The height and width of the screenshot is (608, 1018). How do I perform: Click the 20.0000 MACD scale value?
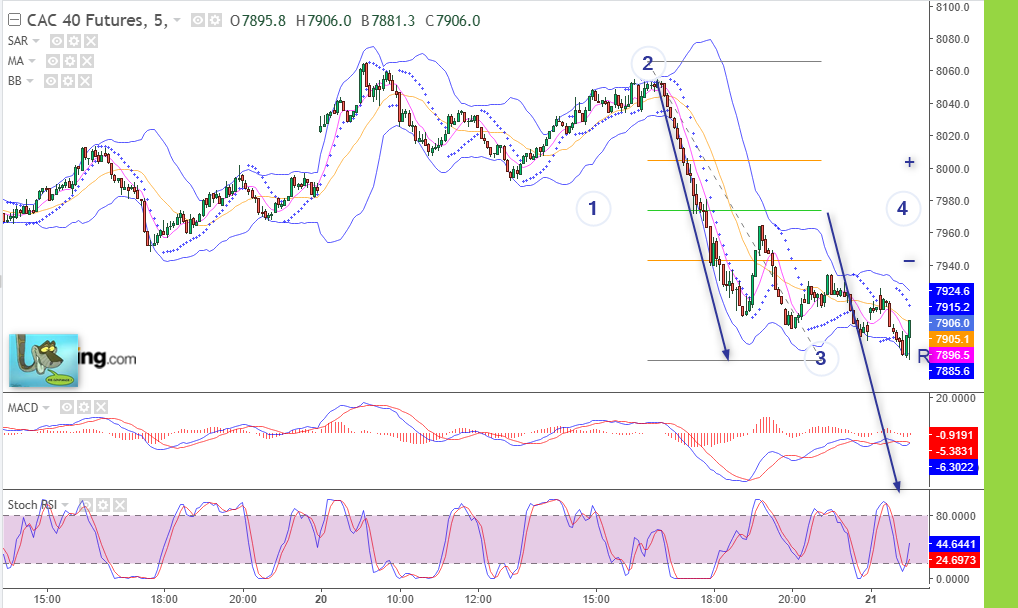pos(955,398)
